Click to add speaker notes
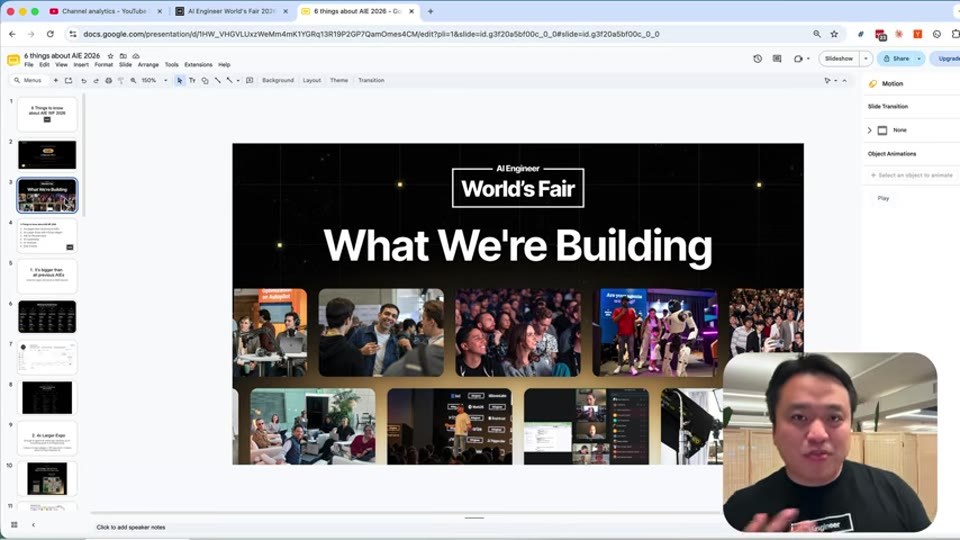960x540 pixels. pyautogui.click(x=131, y=527)
